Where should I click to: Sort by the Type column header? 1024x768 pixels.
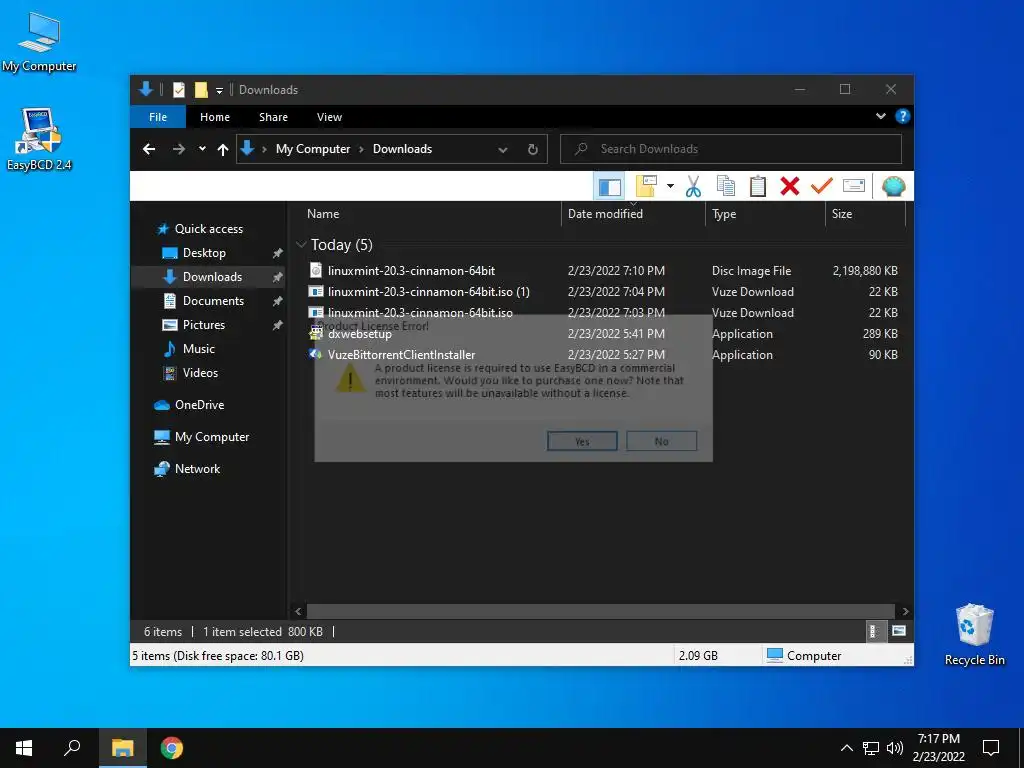tap(724, 214)
